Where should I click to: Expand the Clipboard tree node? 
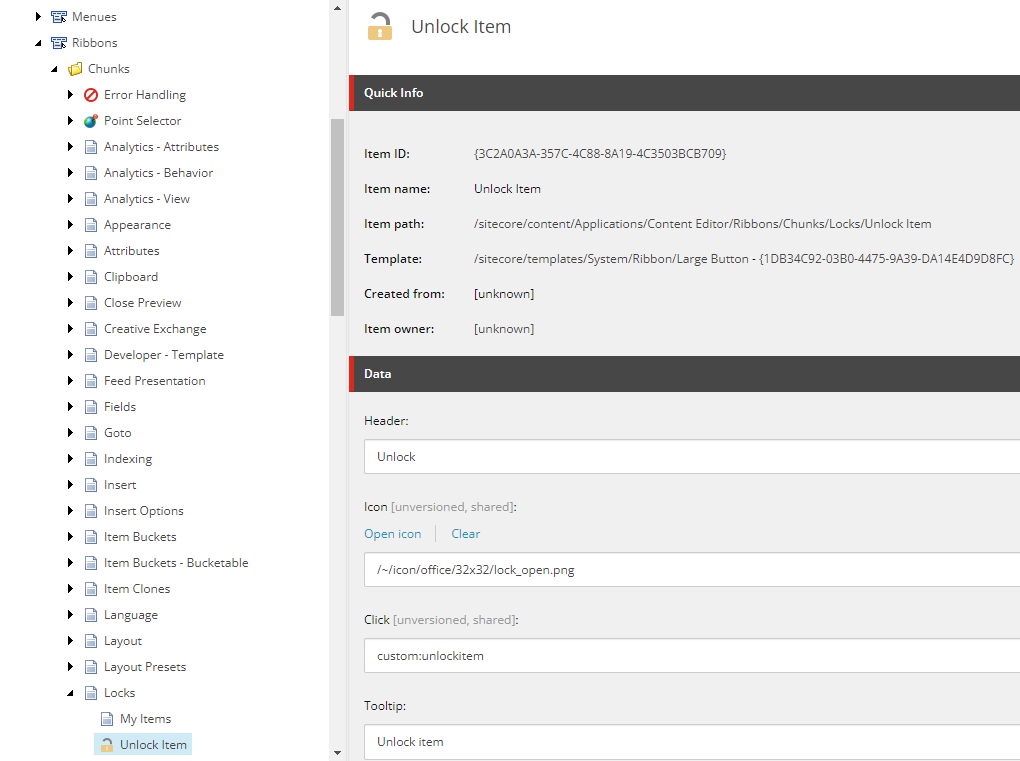(x=71, y=277)
